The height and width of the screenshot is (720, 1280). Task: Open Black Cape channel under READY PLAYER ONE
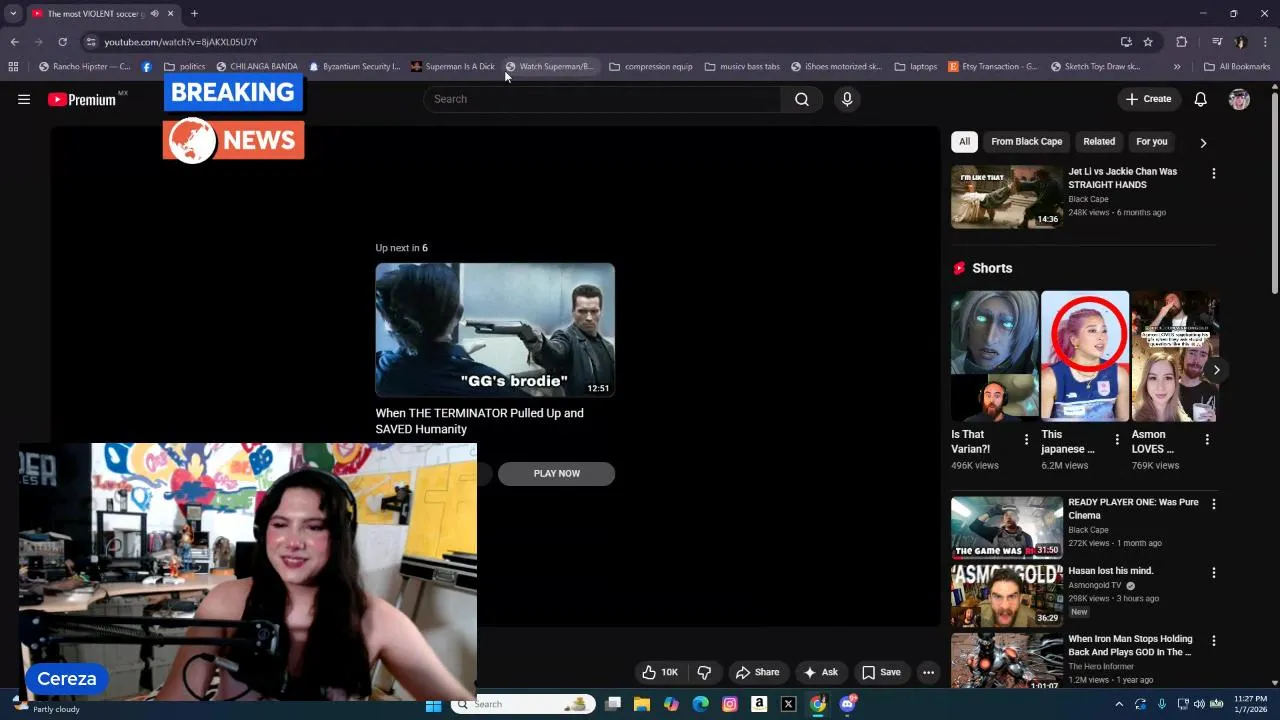[x=1088, y=530]
